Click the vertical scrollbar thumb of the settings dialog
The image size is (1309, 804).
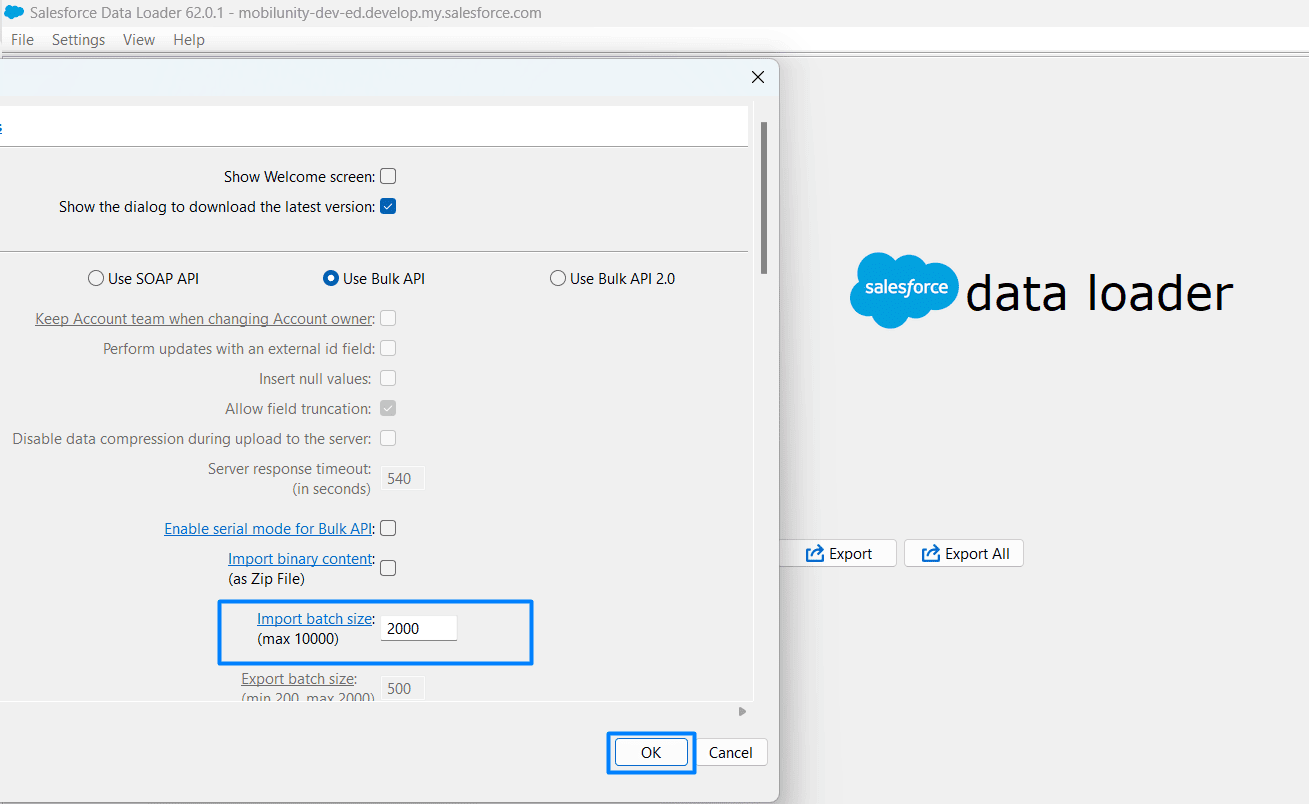pos(764,197)
